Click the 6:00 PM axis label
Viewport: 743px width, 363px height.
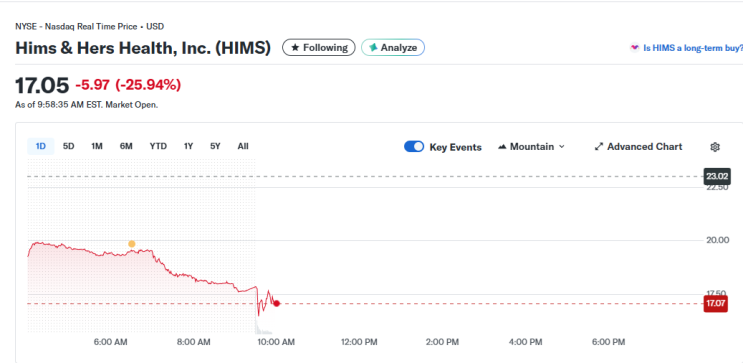pos(608,342)
